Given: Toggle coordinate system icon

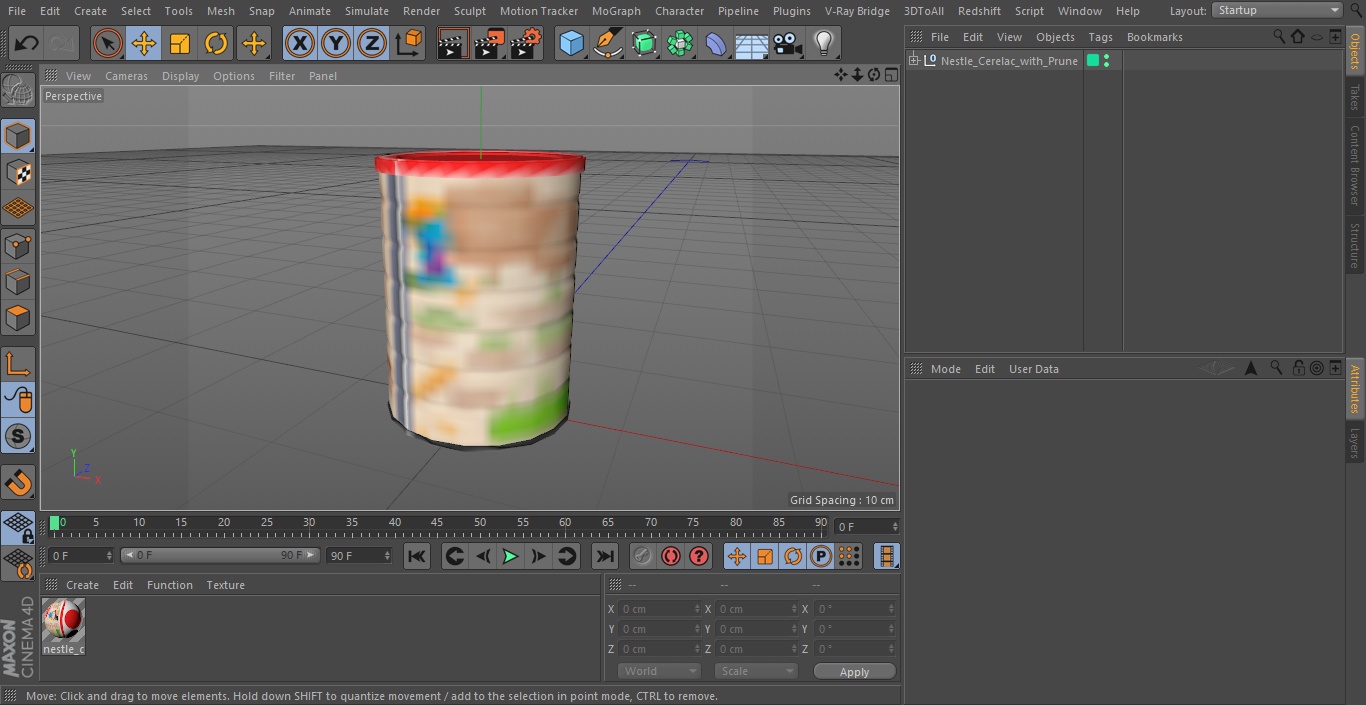Looking at the screenshot, I should (409, 43).
